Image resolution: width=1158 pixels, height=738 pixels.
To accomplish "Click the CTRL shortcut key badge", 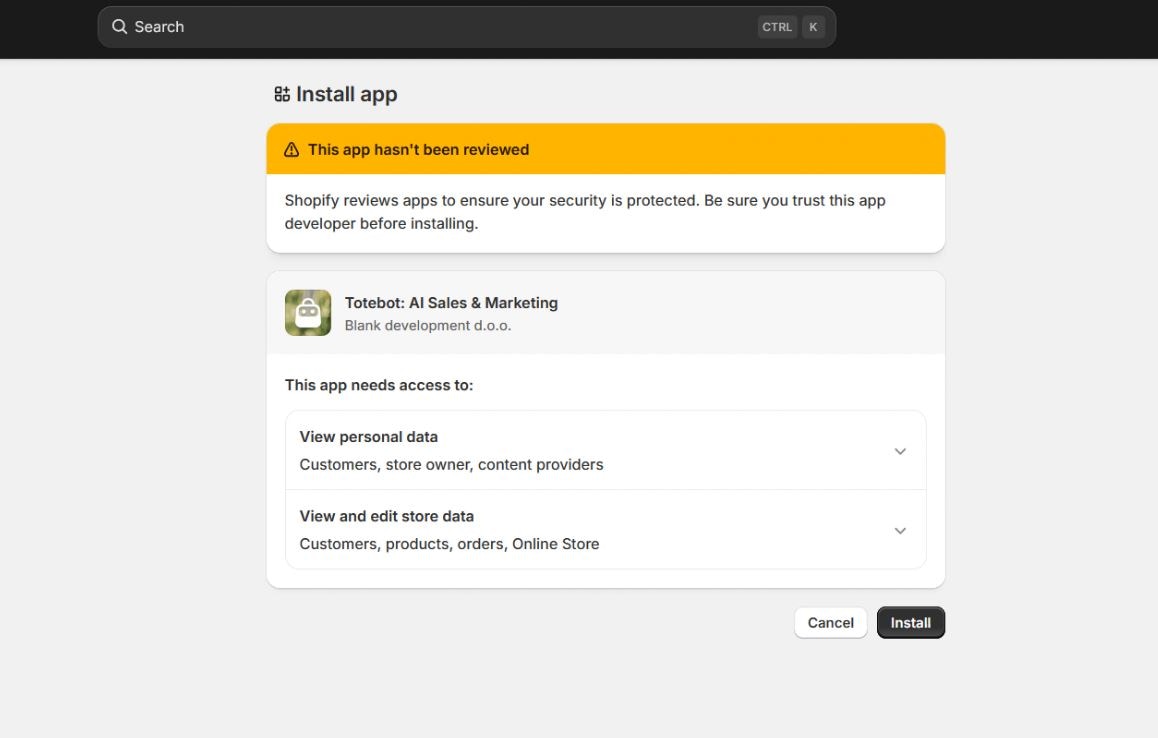I will pyautogui.click(x=777, y=27).
